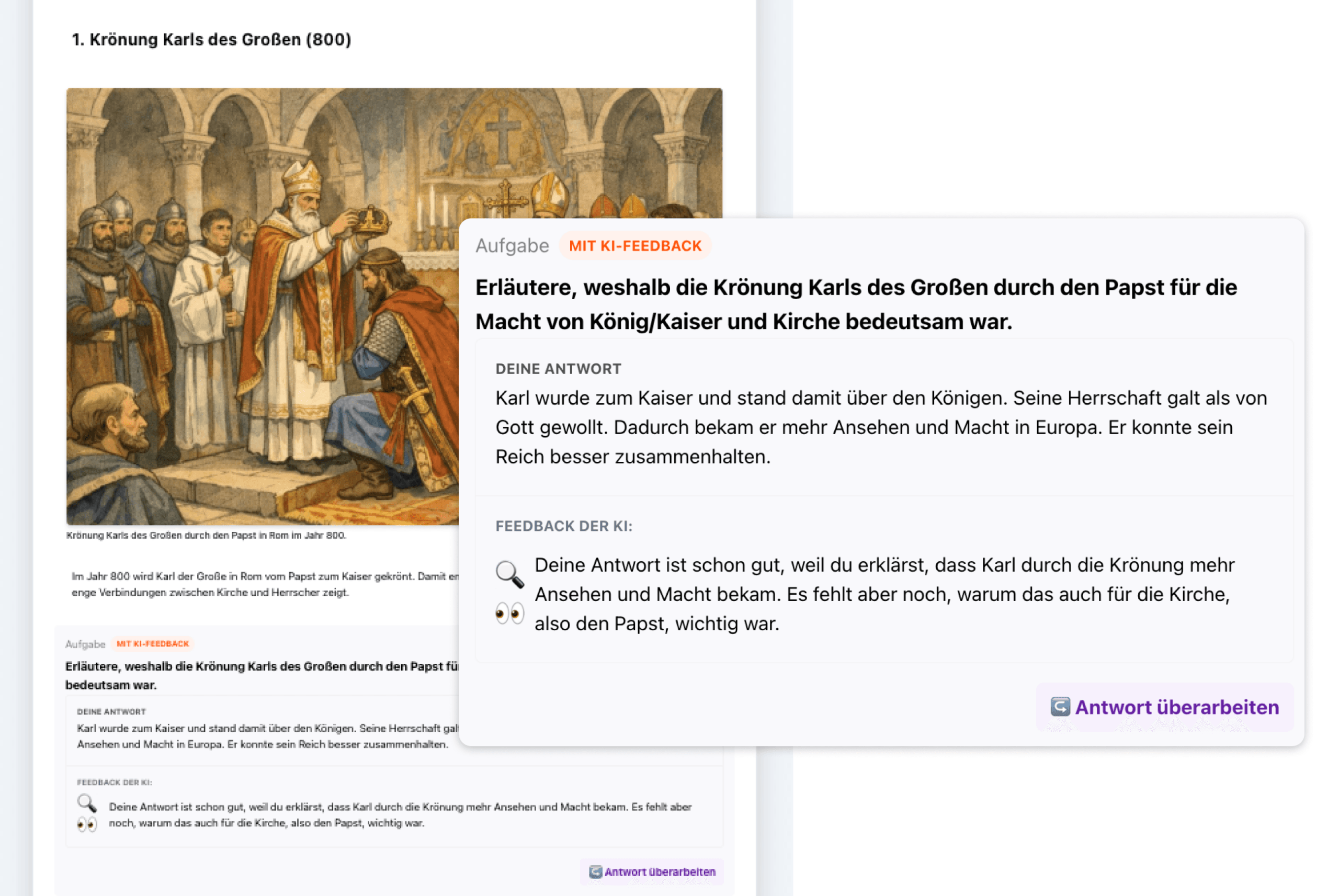The width and height of the screenshot is (1339, 896).
Task: Click the small 'Antwort überarbeiten' button on the page
Action: 652,871
